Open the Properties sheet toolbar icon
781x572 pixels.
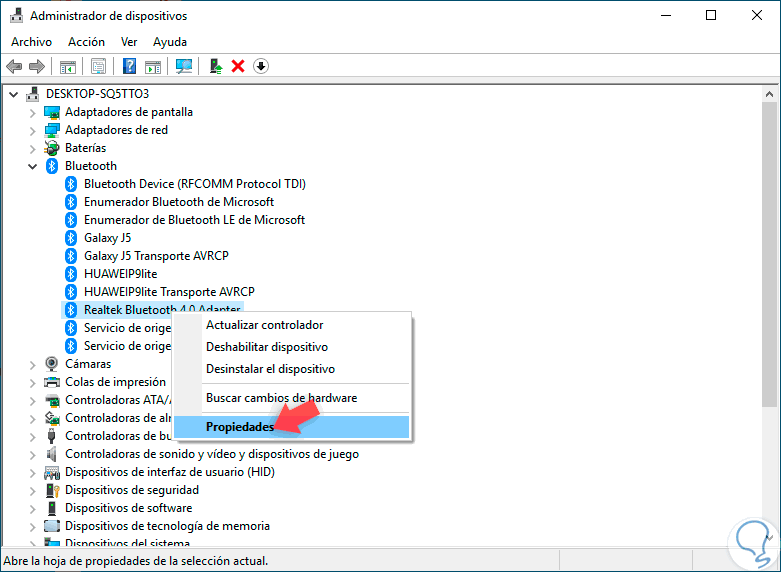pos(98,66)
